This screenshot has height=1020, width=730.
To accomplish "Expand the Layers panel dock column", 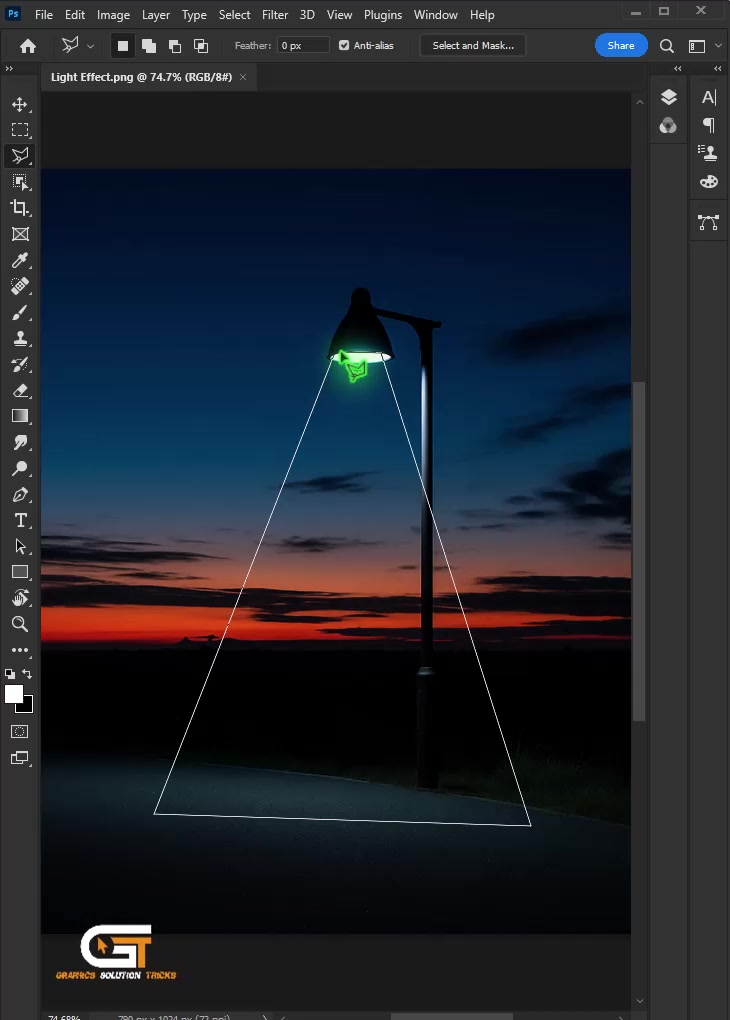I will pyautogui.click(x=677, y=68).
